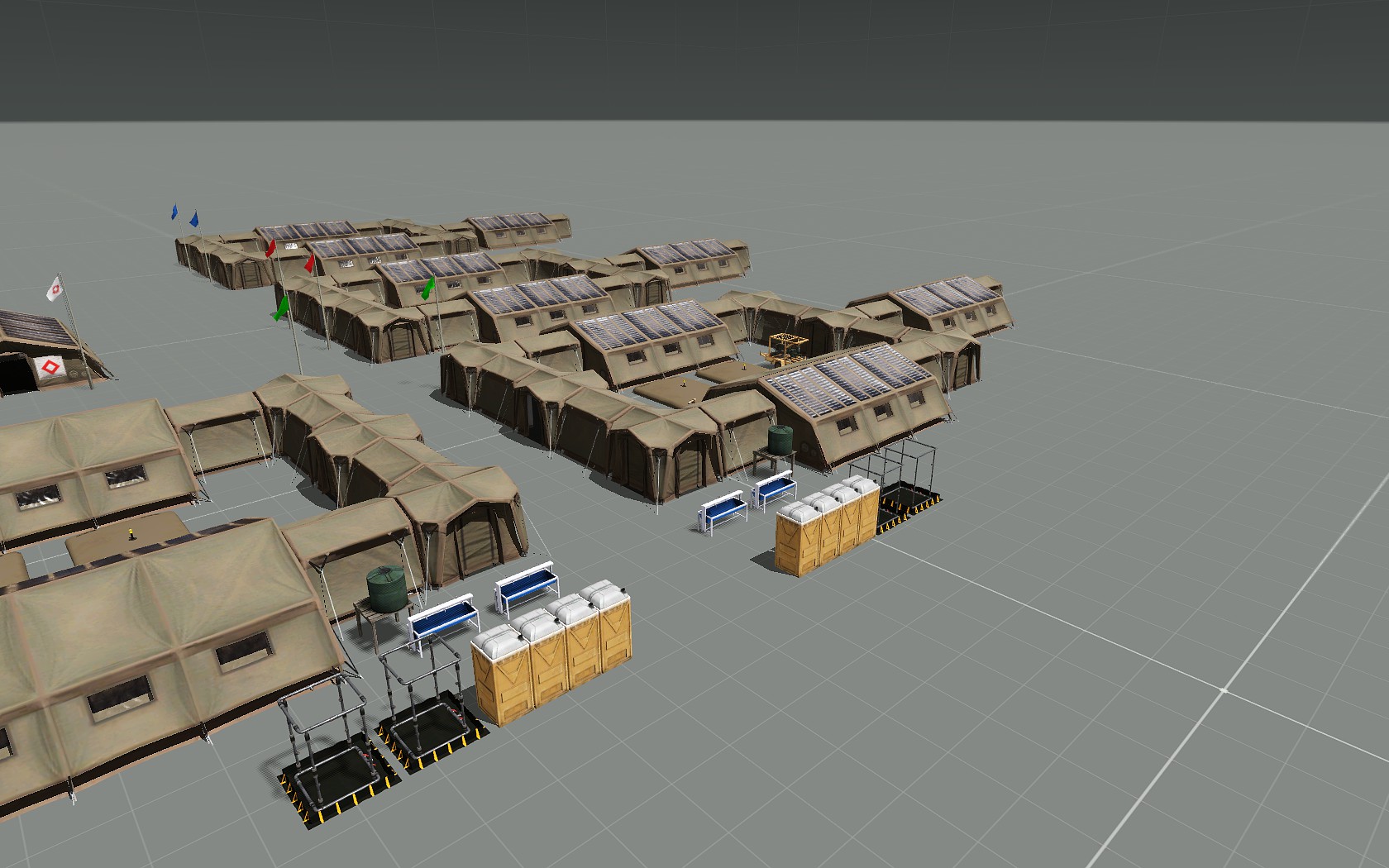Select the green flag on the tallest pole

pos(281,308)
